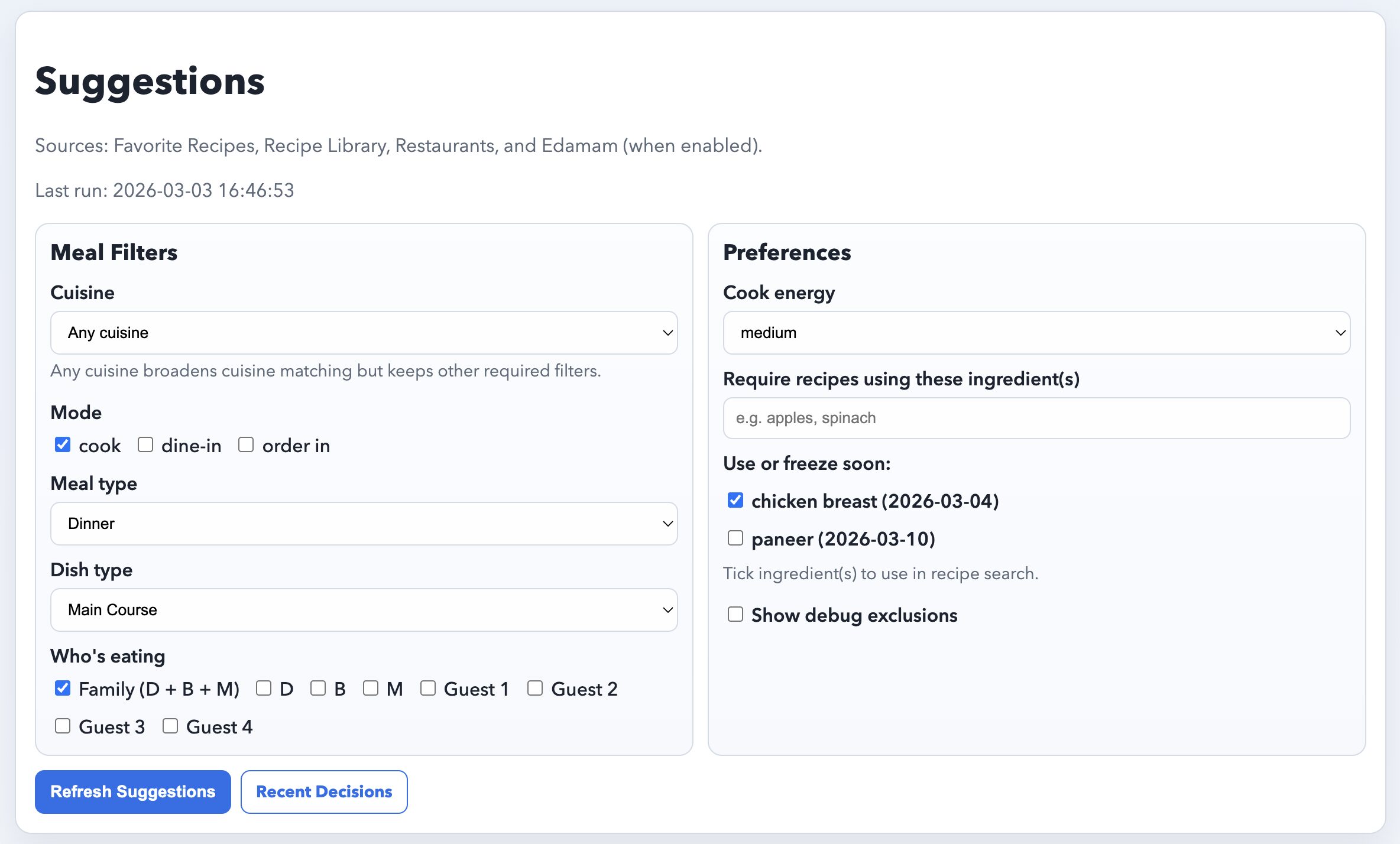Enable the dine-in mode checkbox
The height and width of the screenshot is (844, 1400).
145,445
